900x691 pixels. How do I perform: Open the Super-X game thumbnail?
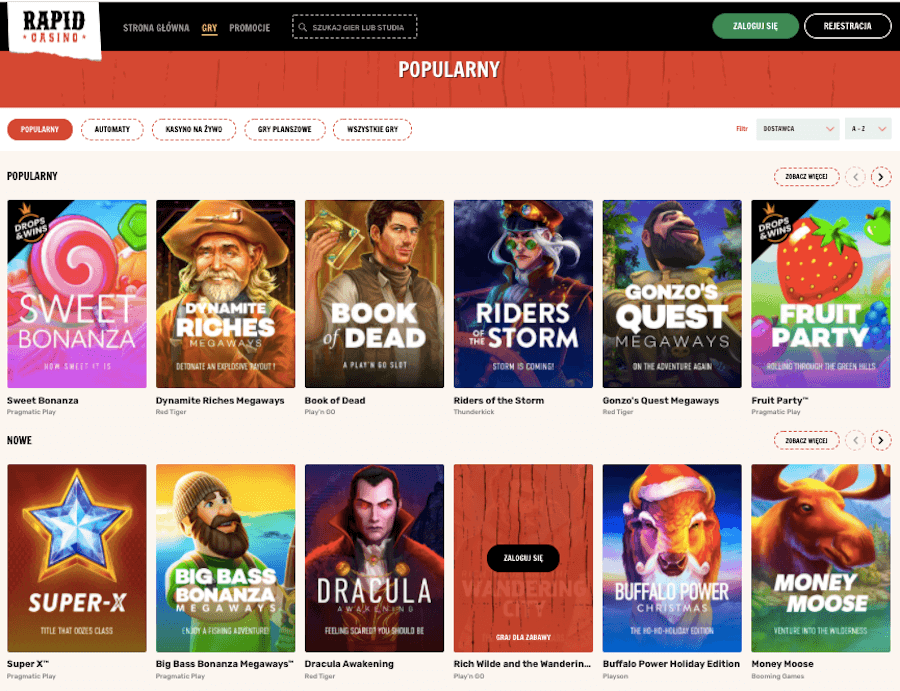[77, 558]
